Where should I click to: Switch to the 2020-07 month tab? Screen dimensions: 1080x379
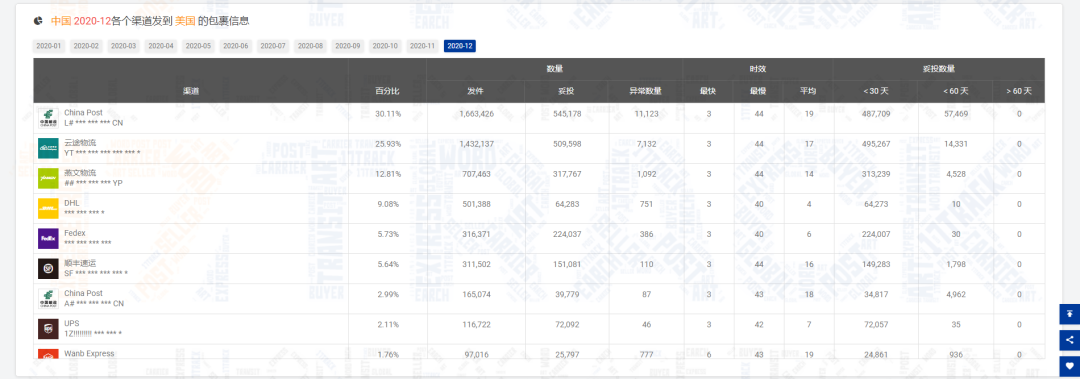click(272, 46)
